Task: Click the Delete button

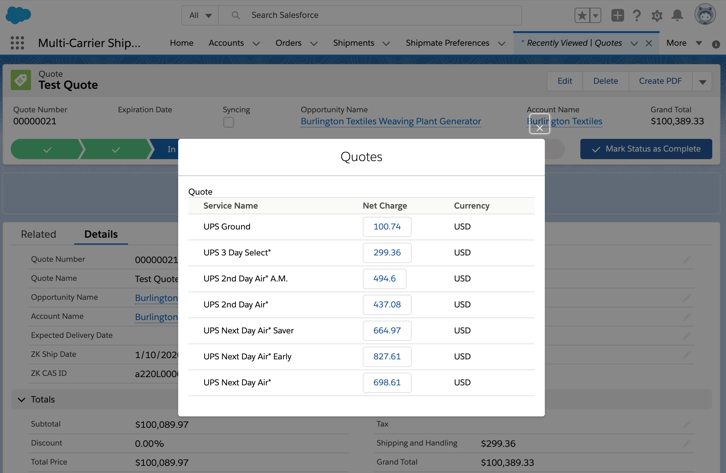Action: click(606, 81)
